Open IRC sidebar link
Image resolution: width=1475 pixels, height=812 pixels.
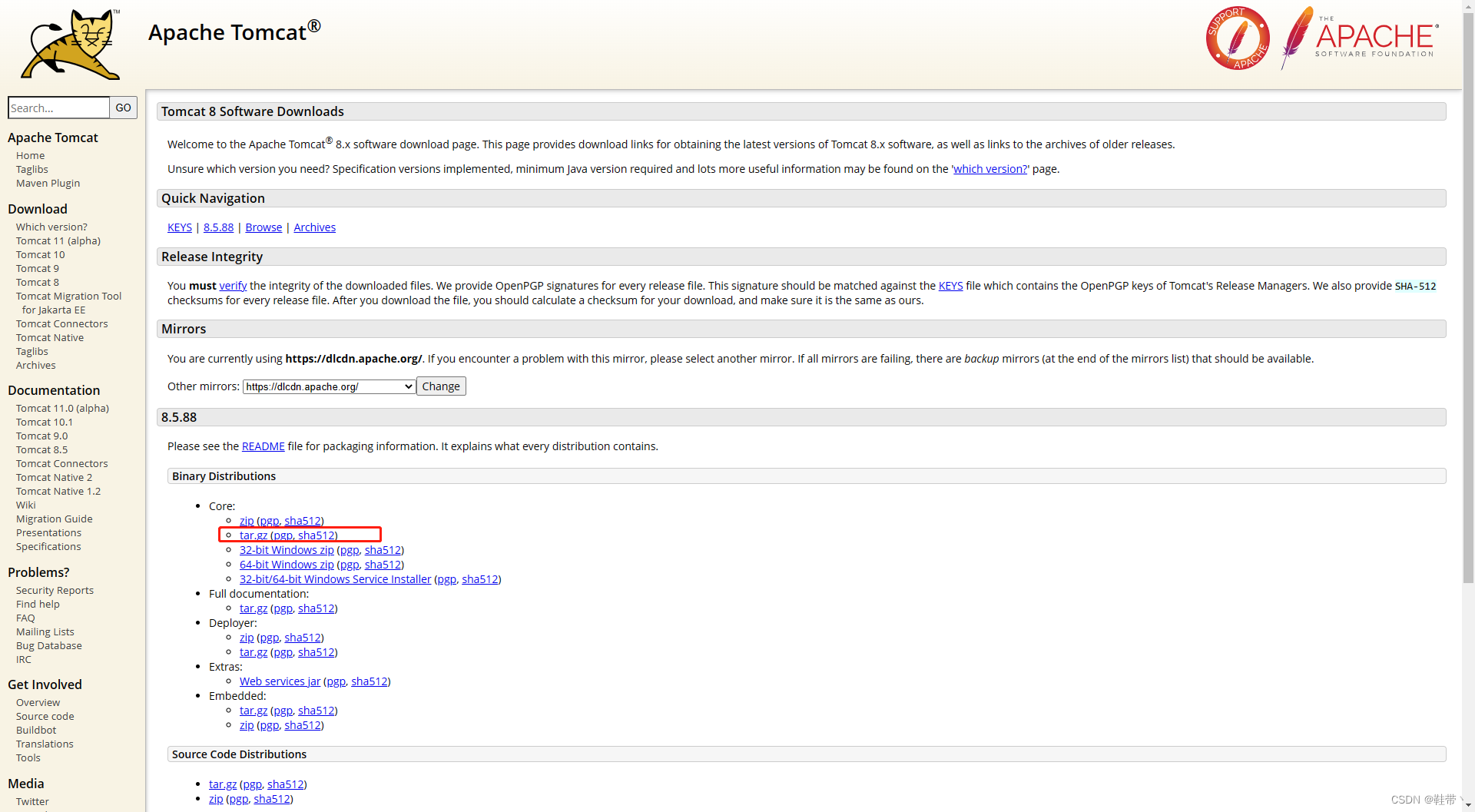pyautogui.click(x=24, y=659)
